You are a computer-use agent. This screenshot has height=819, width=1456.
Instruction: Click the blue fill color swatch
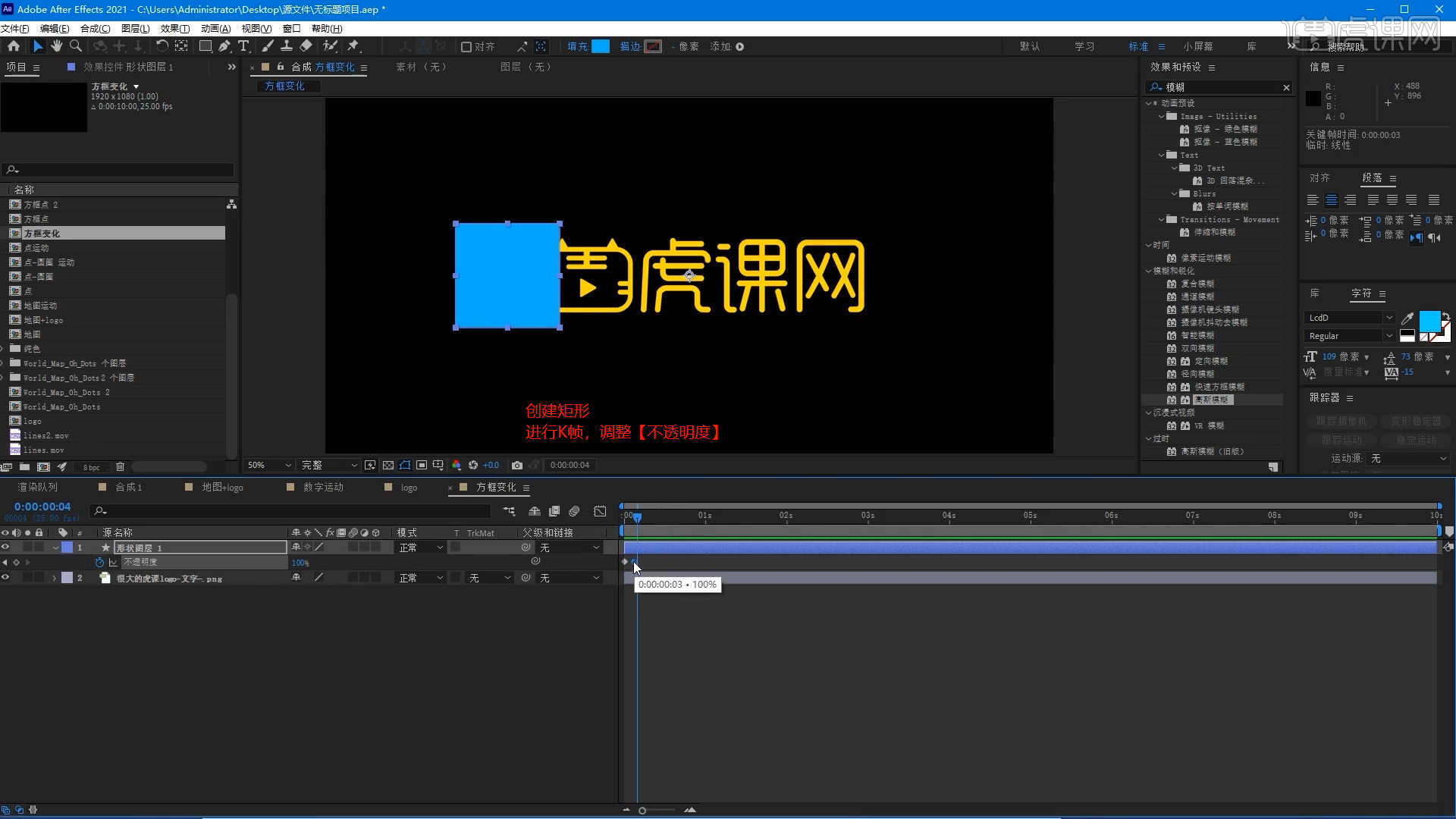[600, 46]
